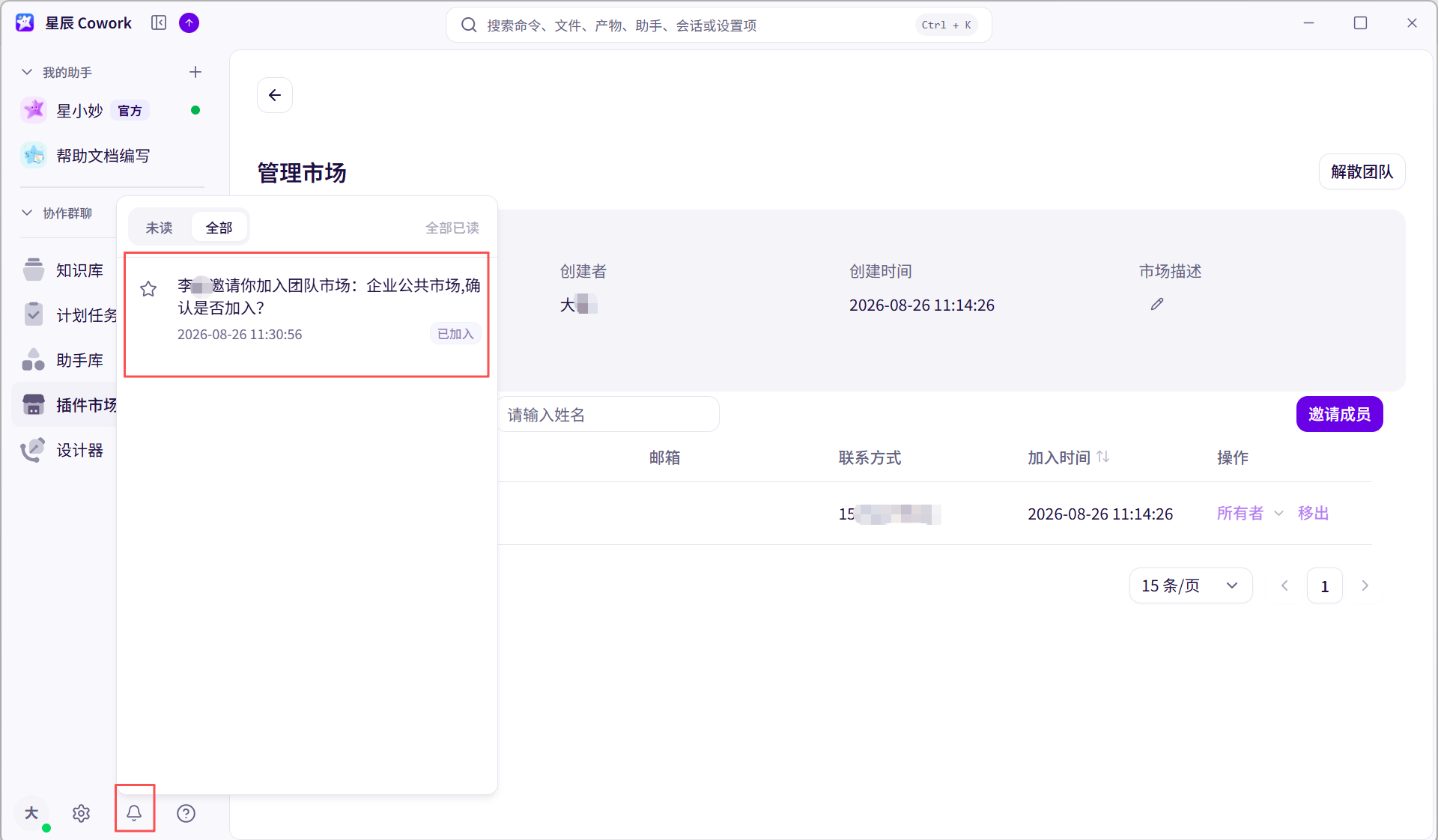Screen dimensions: 1438x840
Task: Click the 已加入 status tag
Action: pos(455,334)
